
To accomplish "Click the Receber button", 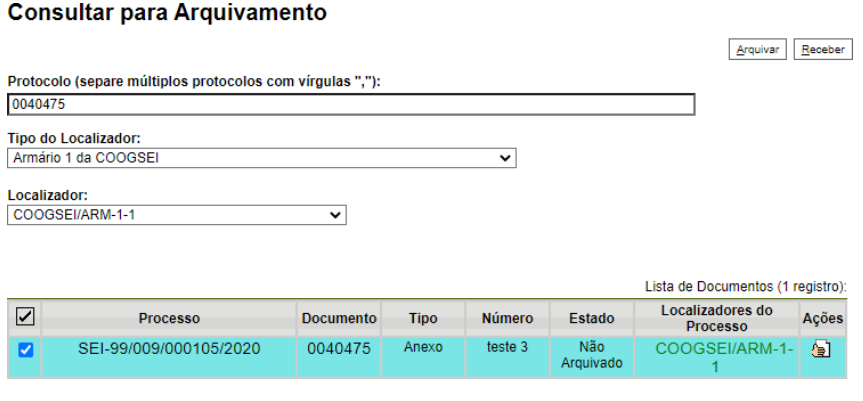I will coord(820,50).
